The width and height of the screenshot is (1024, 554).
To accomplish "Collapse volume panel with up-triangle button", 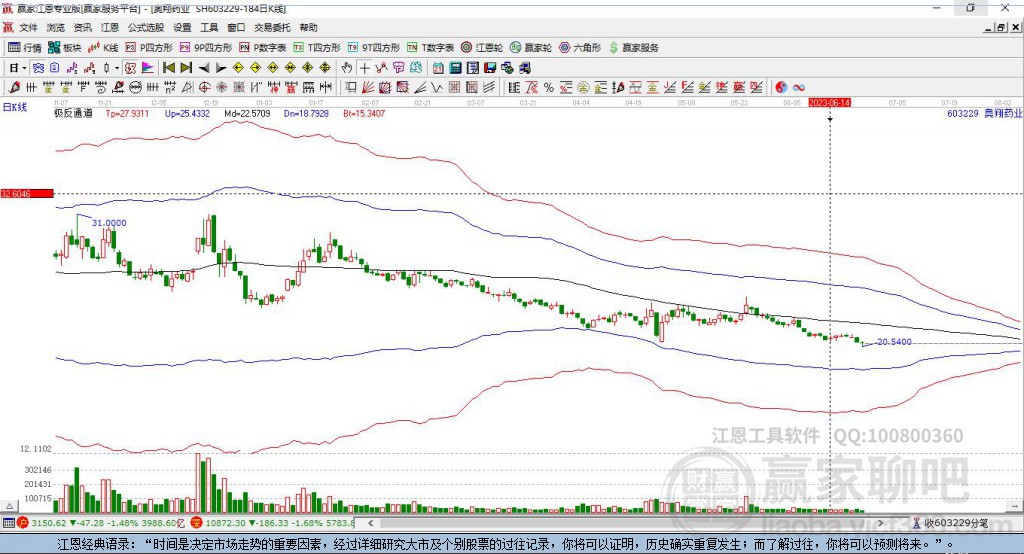I will pos(9,506).
